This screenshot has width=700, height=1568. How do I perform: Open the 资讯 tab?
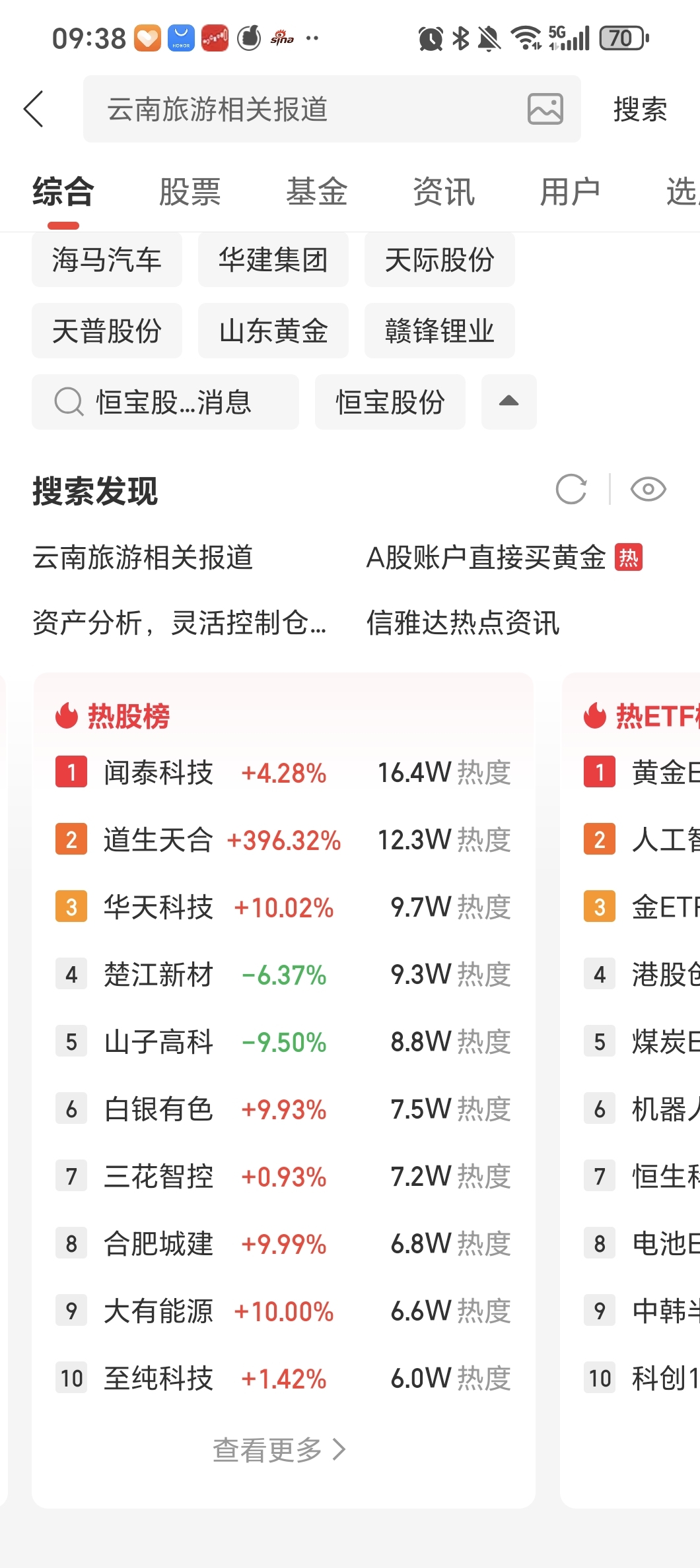tap(443, 192)
